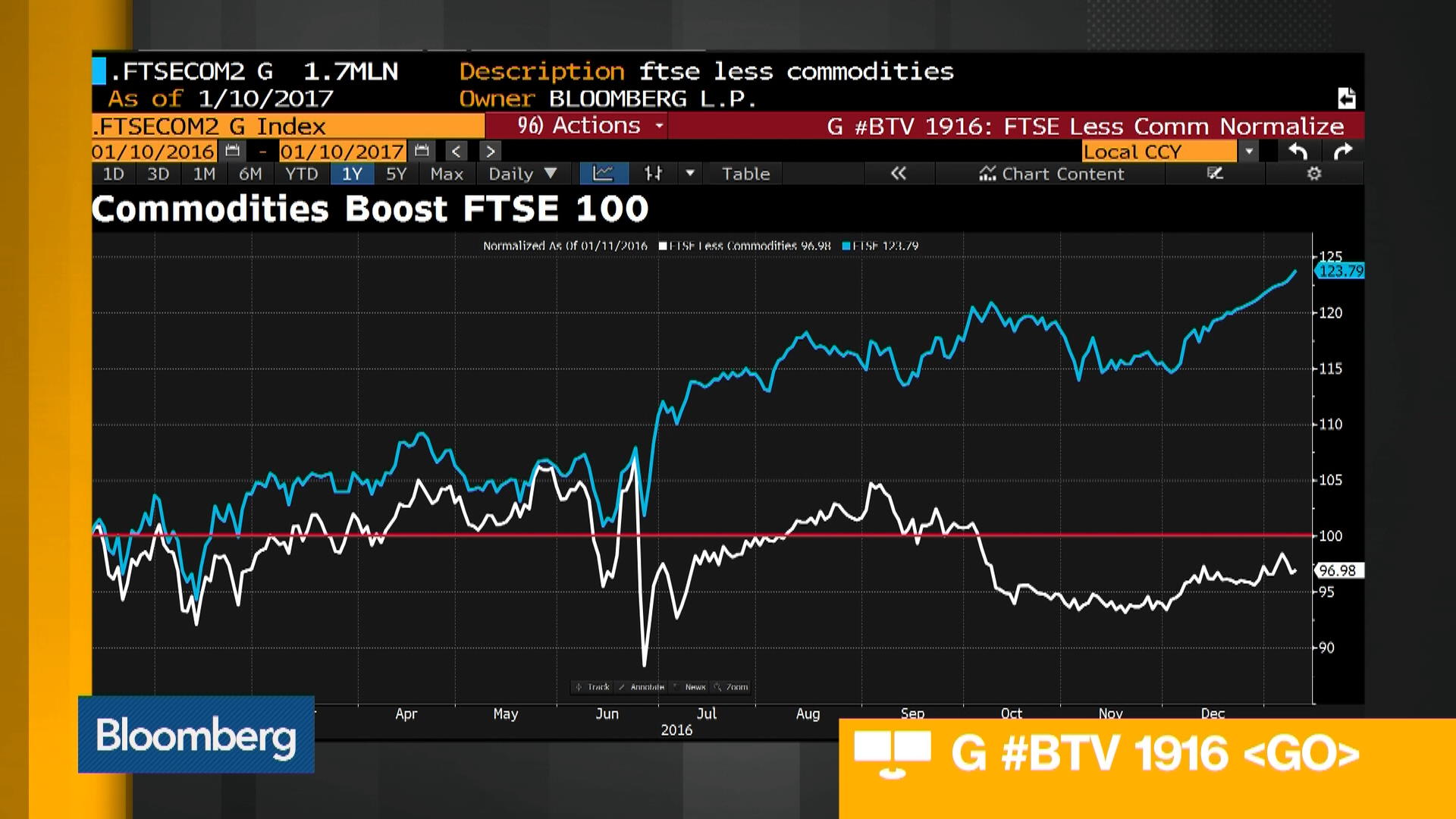
Task: Undo the last chart change
Action: [1298, 151]
